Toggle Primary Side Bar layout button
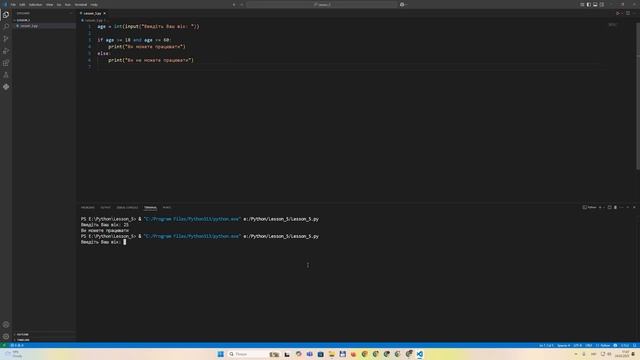 coord(589,4)
